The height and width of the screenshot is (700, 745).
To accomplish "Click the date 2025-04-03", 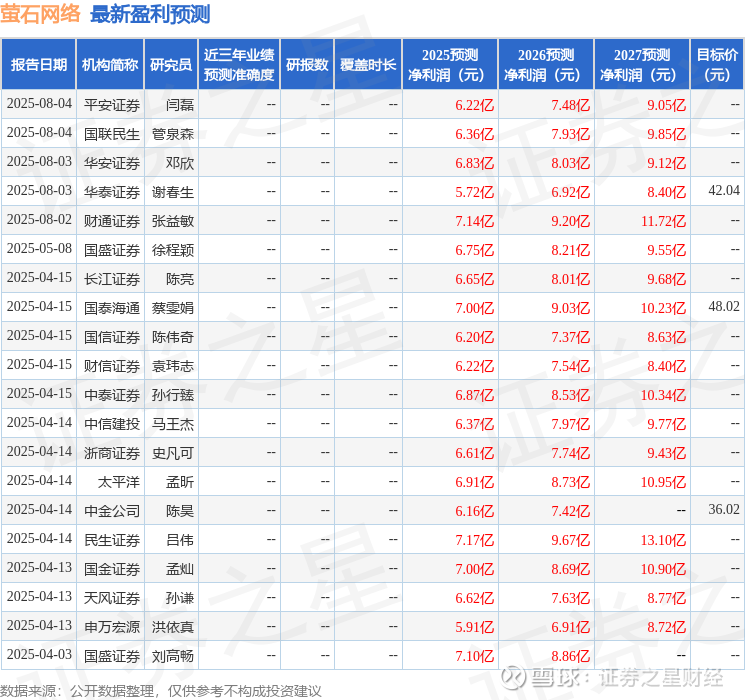I will pyautogui.click(x=39, y=654).
